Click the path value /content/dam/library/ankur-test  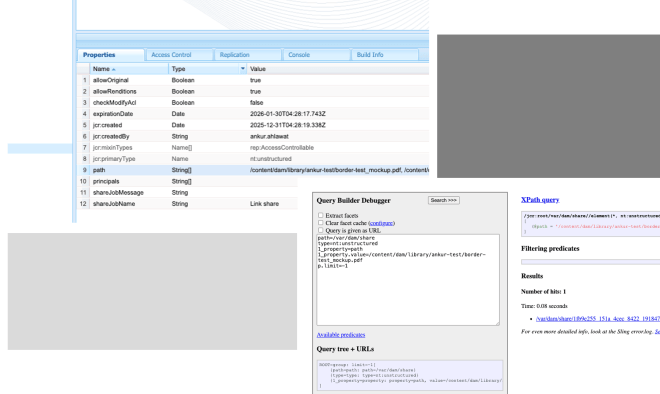(339, 170)
